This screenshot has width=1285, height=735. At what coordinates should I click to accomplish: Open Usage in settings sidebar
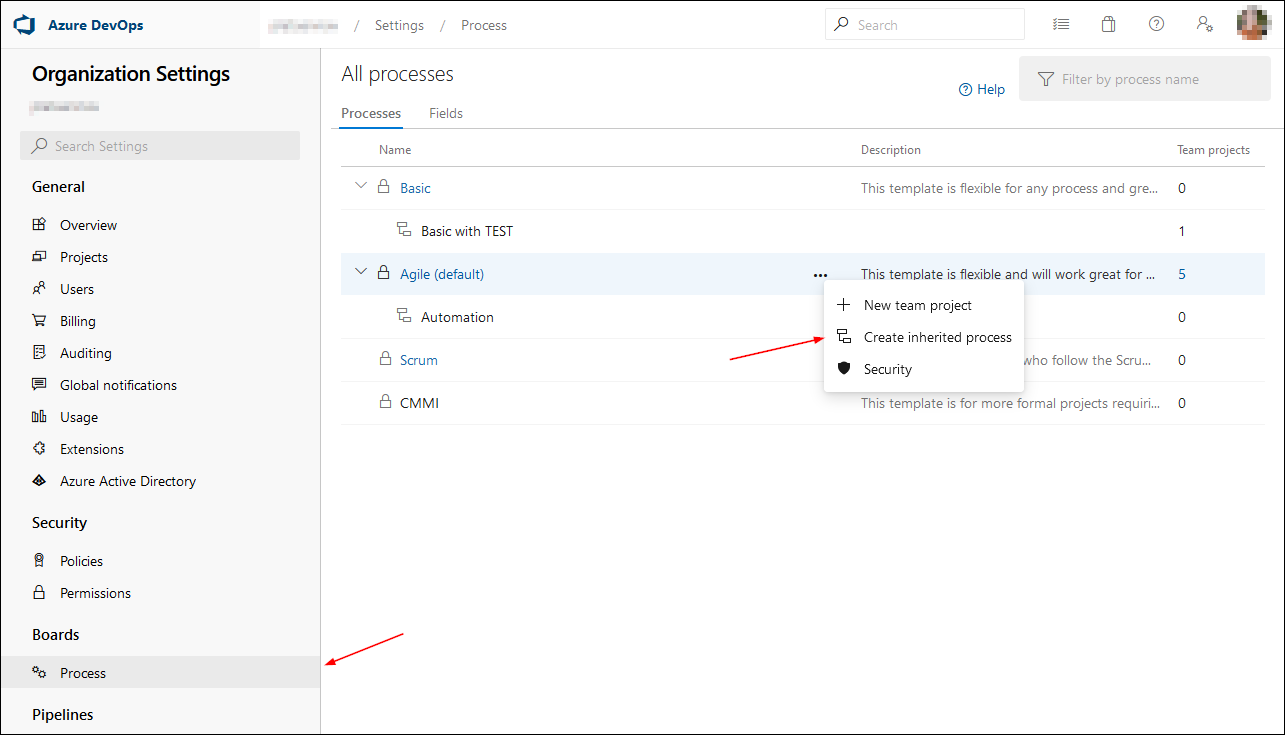pyautogui.click(x=79, y=417)
